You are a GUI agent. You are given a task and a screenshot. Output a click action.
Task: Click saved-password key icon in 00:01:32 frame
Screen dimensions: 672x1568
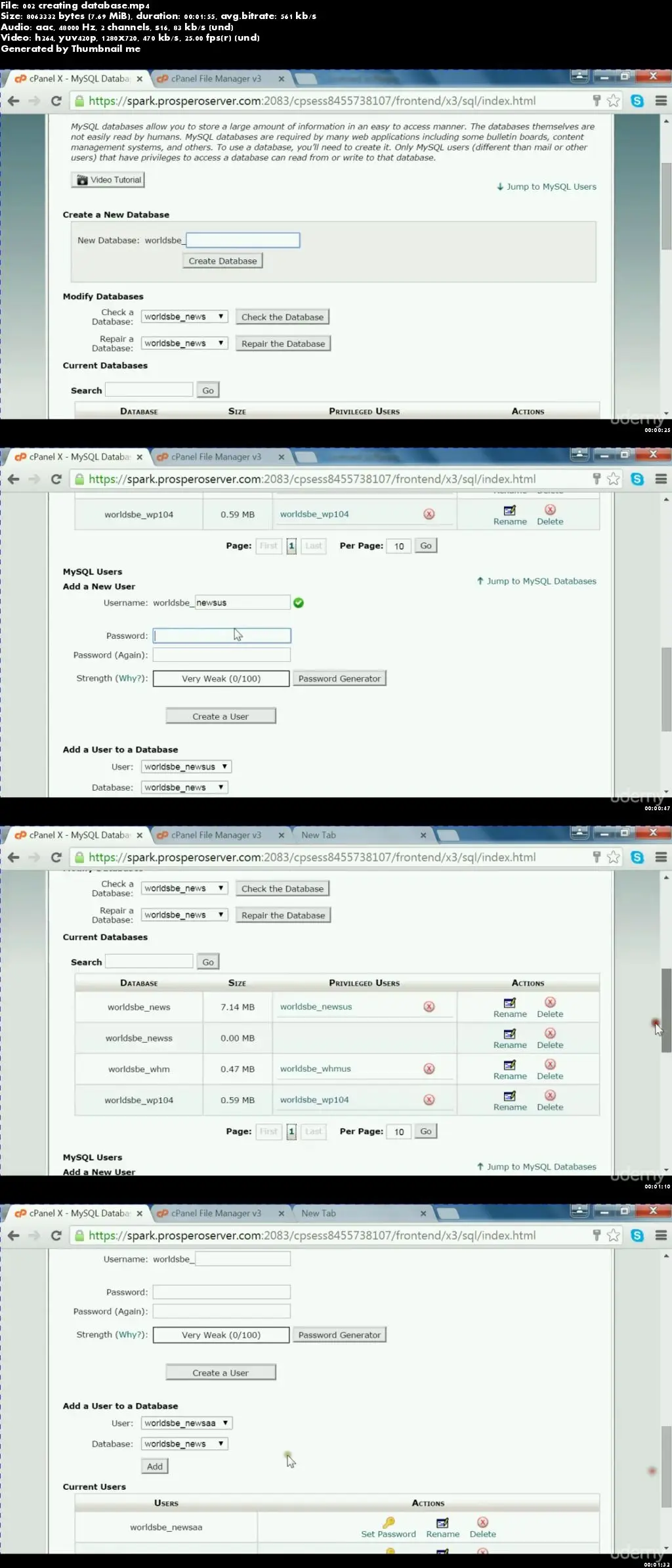coord(597,1235)
